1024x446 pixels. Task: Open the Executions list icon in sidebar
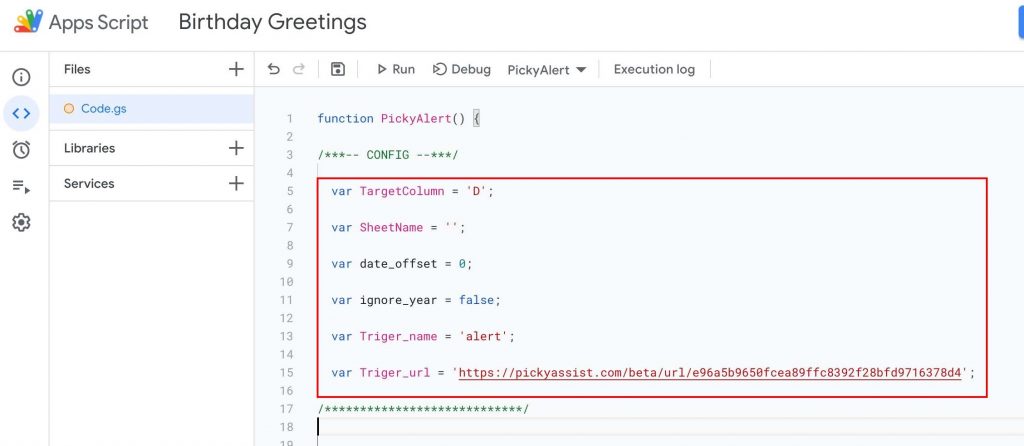pyautogui.click(x=22, y=187)
